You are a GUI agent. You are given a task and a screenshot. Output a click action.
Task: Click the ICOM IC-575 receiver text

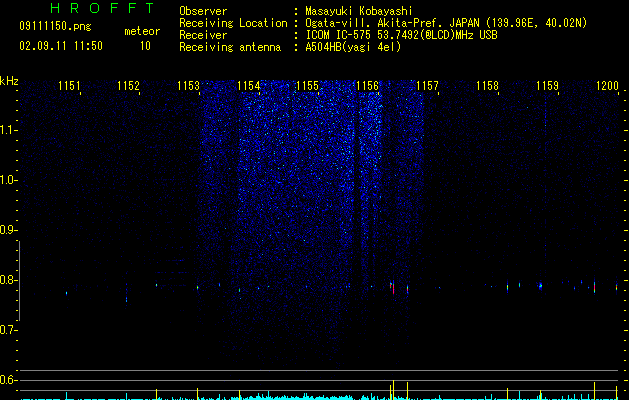pos(401,35)
